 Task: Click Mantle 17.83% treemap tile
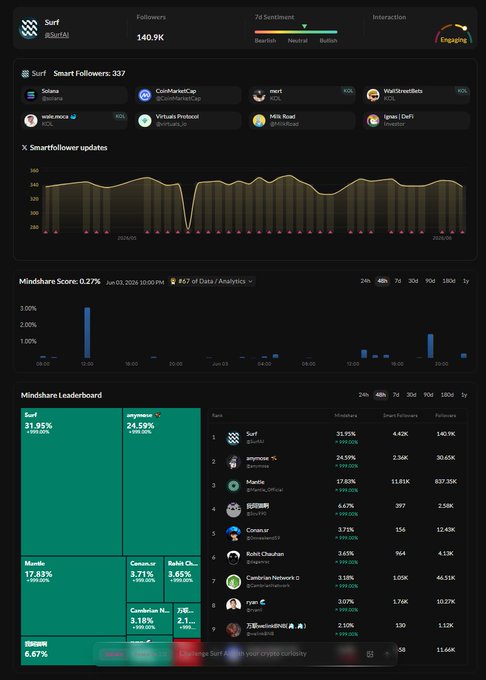pyautogui.click(x=73, y=596)
